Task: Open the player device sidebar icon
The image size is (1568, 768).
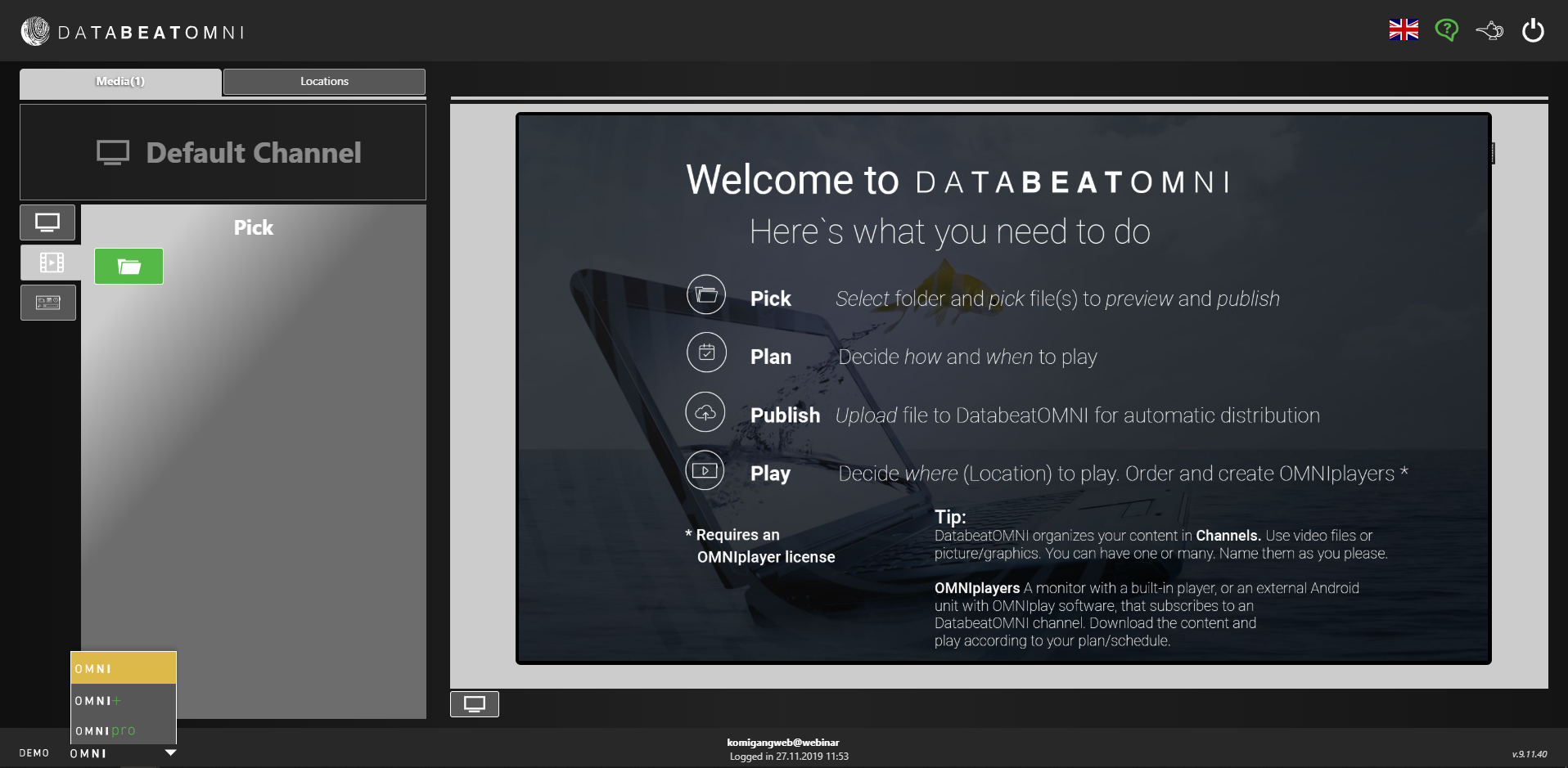Action: pyautogui.click(x=48, y=303)
